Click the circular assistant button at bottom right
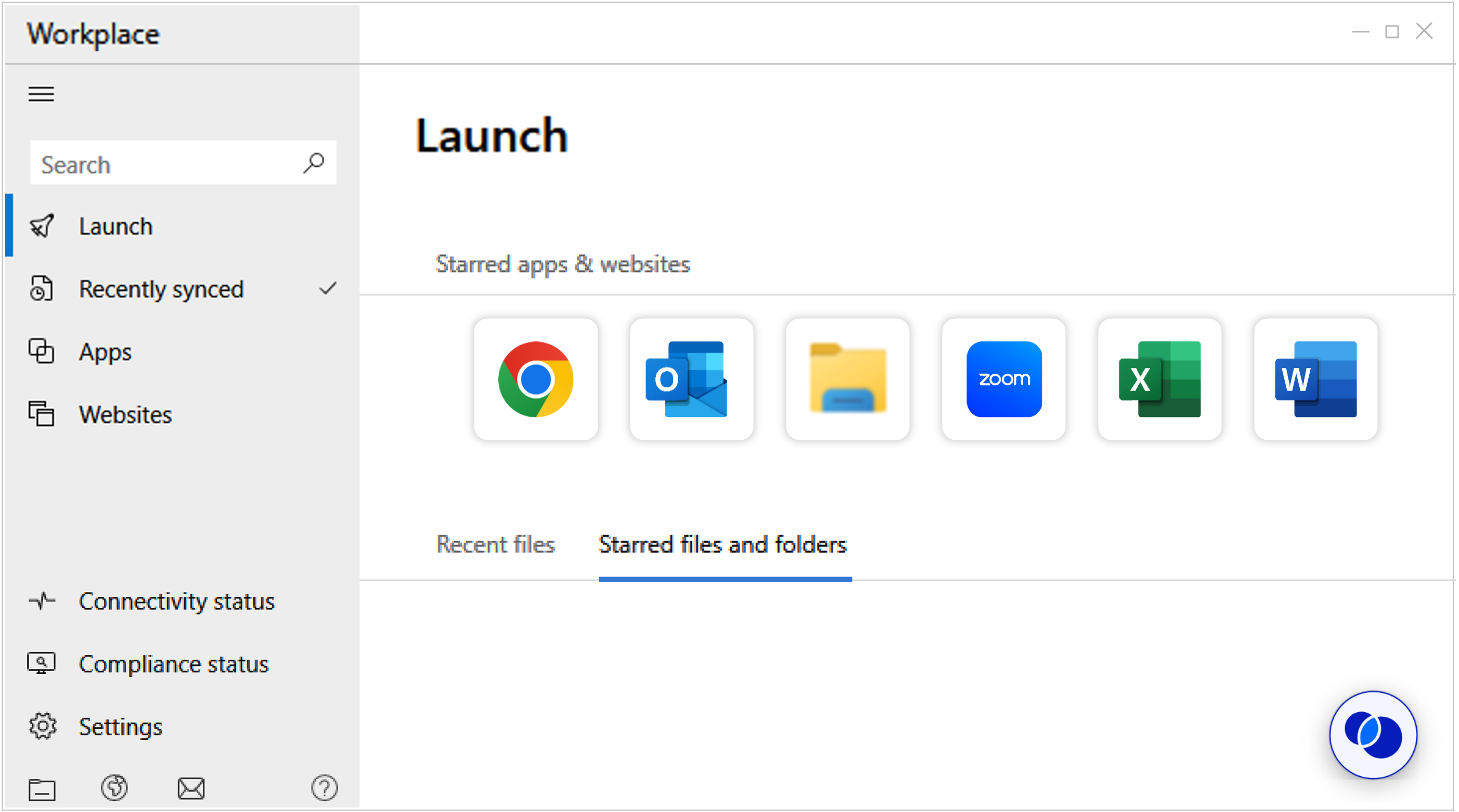The width and height of the screenshot is (1459, 812). pos(1373,735)
